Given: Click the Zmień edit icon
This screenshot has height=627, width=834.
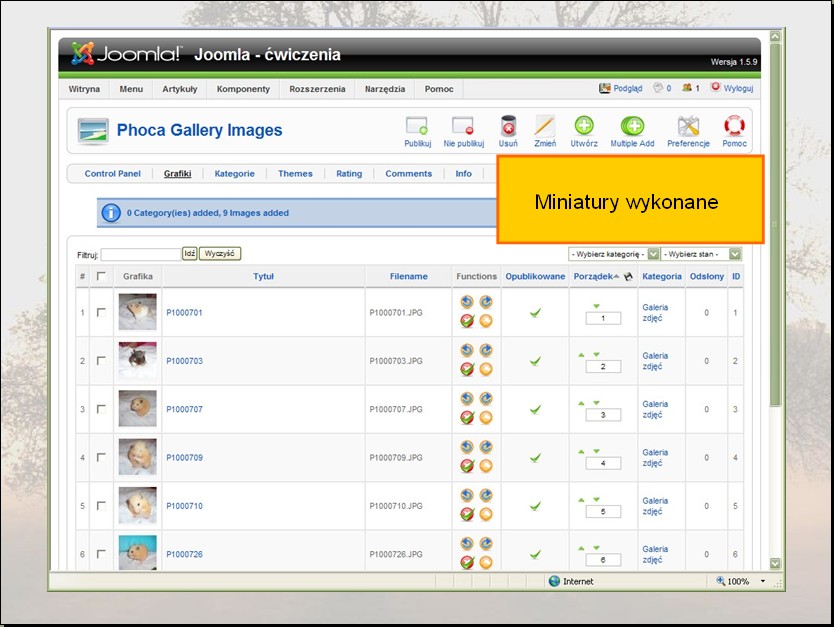Looking at the screenshot, I should tap(544, 127).
